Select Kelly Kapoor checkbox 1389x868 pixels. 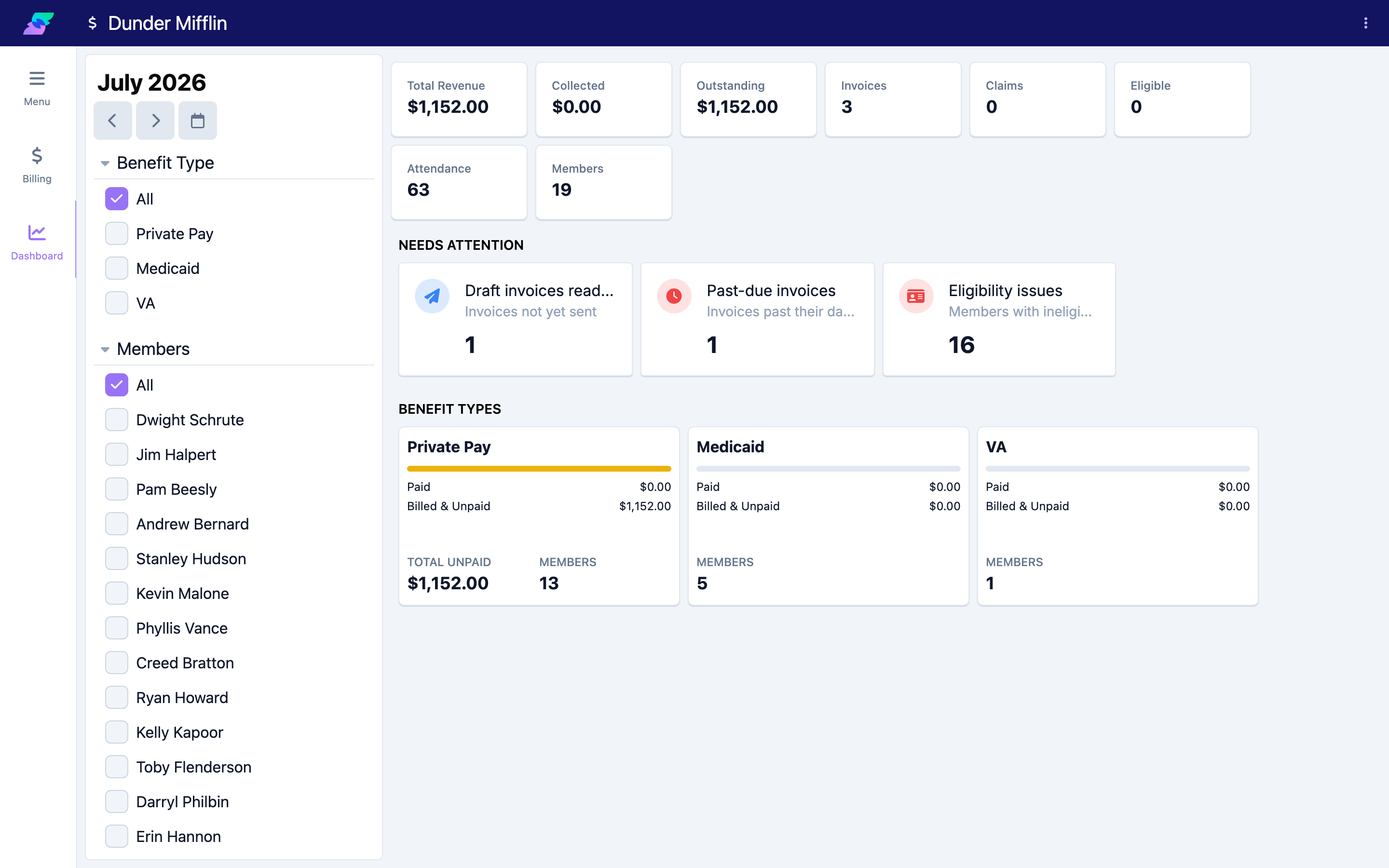(x=117, y=732)
